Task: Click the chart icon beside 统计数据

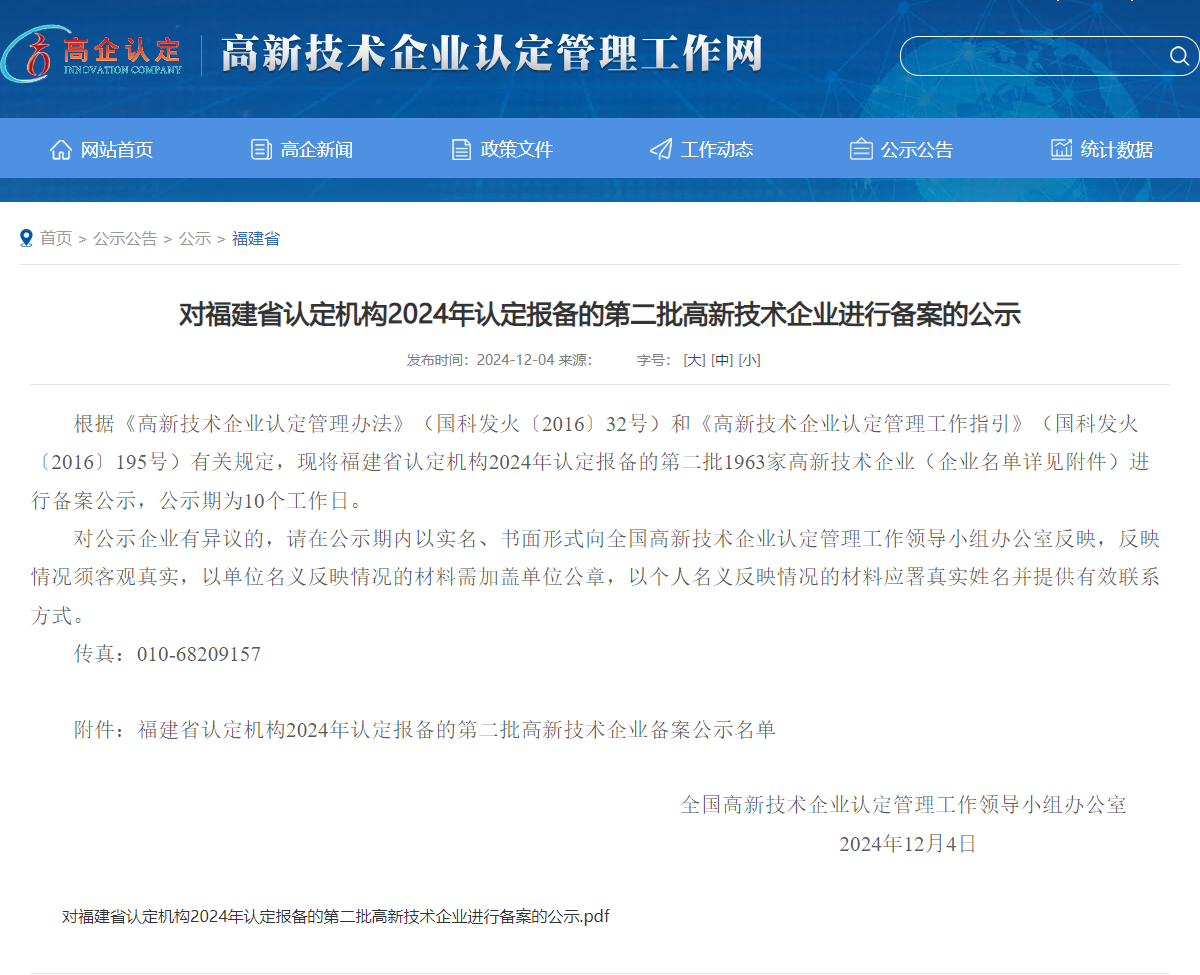Action: (1061, 149)
